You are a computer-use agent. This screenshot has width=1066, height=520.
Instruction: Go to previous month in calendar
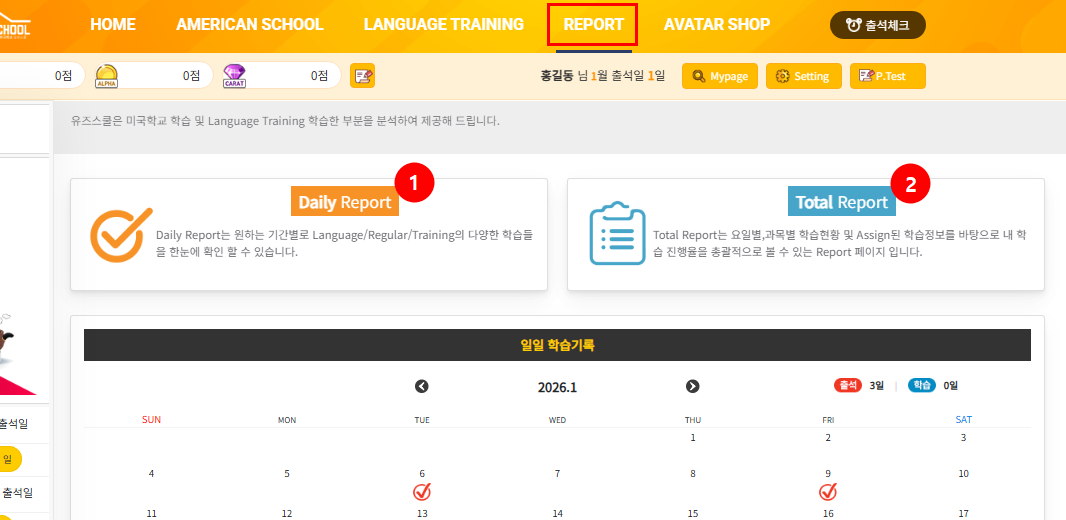click(422, 387)
